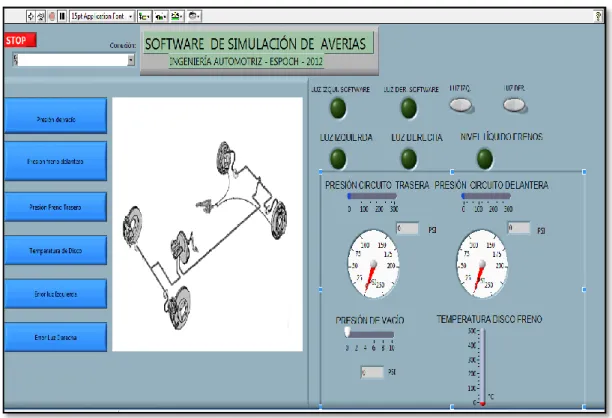Click the Pause toolbar icon
The height and width of the screenshot is (418, 612).
(x=62, y=16)
